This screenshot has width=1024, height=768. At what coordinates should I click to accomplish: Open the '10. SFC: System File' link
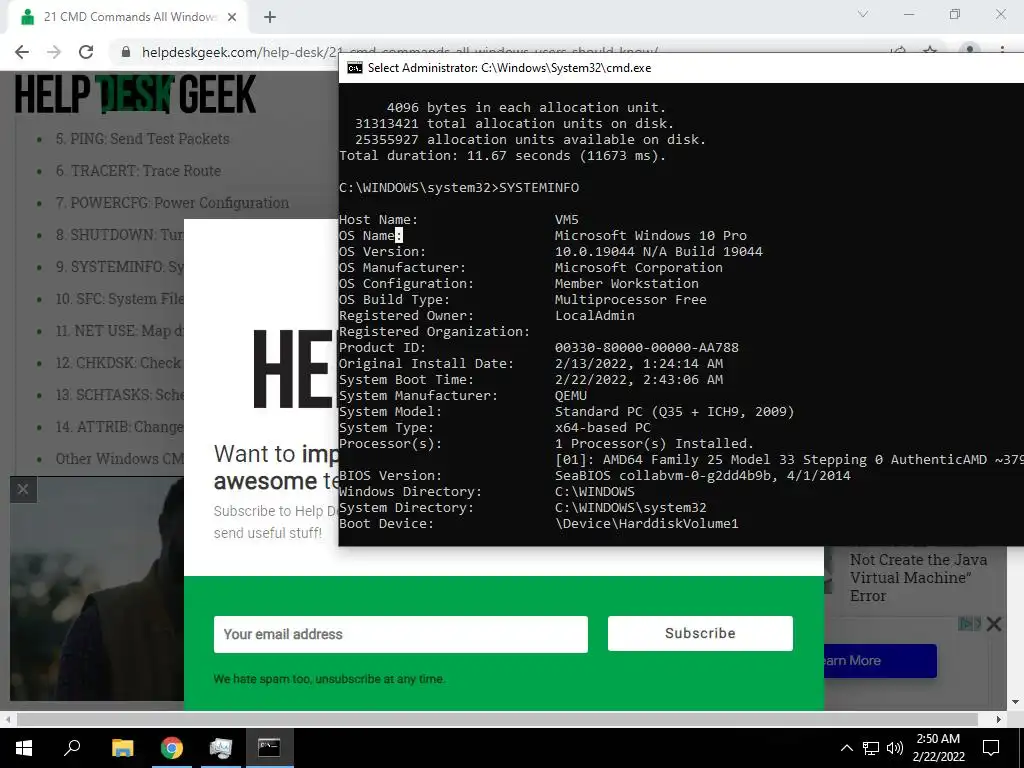[120, 298]
